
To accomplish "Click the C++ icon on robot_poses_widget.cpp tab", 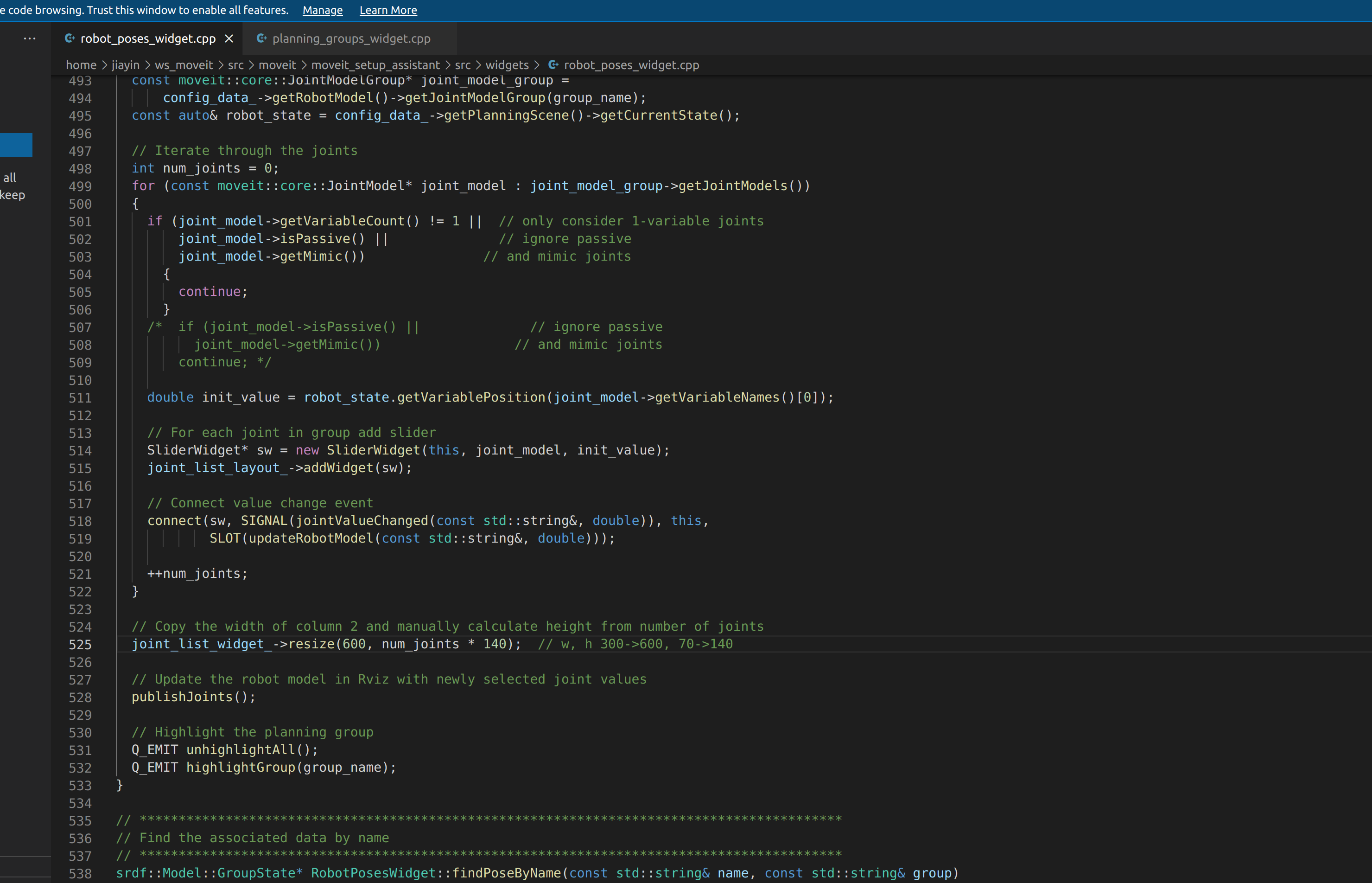I will (x=70, y=38).
